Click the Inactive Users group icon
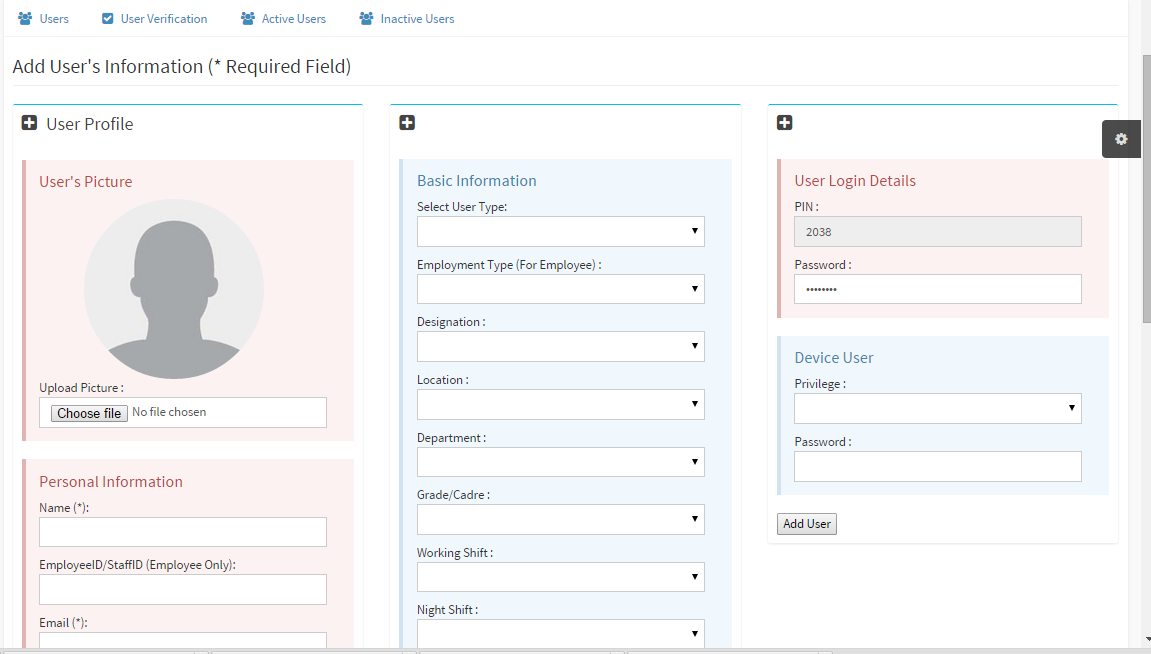 point(367,19)
